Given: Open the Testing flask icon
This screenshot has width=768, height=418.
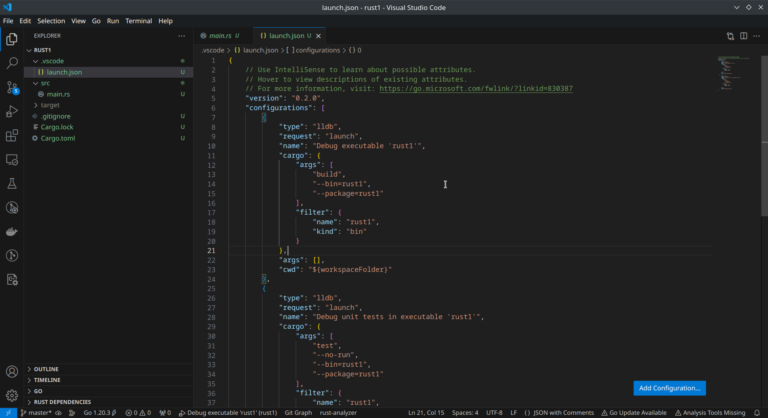Looking at the screenshot, I should click(x=12, y=184).
